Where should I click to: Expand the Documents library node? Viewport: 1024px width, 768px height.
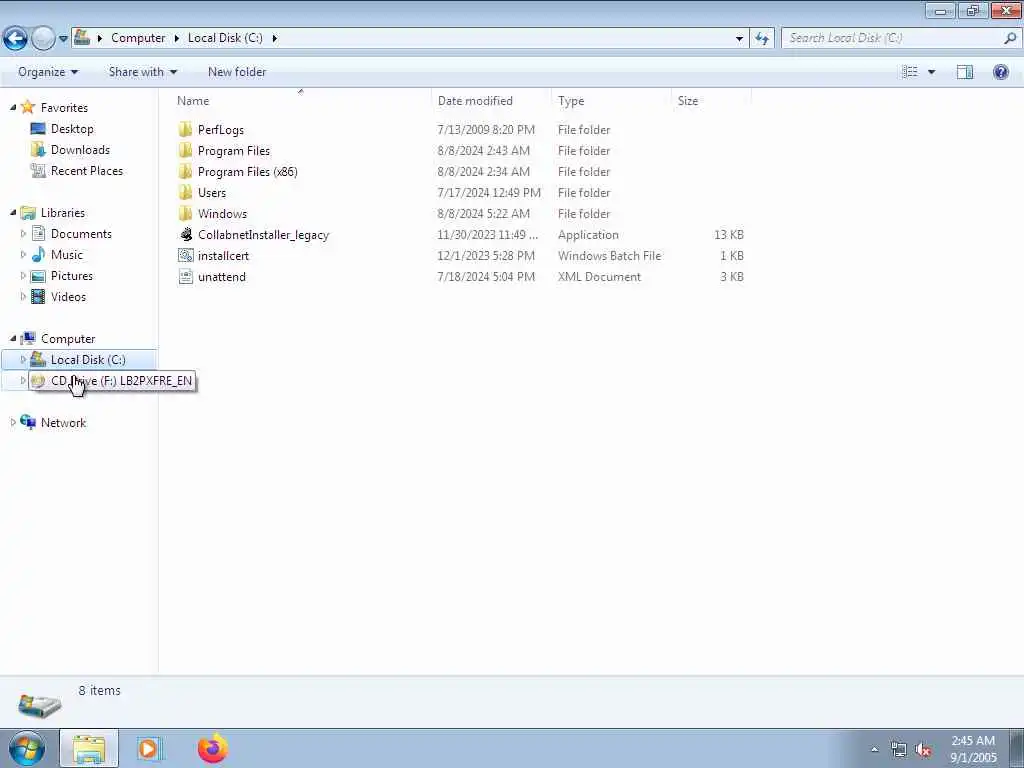(23, 233)
